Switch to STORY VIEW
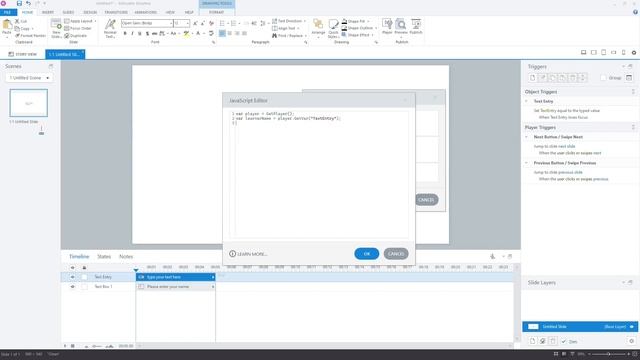 coord(23,54)
